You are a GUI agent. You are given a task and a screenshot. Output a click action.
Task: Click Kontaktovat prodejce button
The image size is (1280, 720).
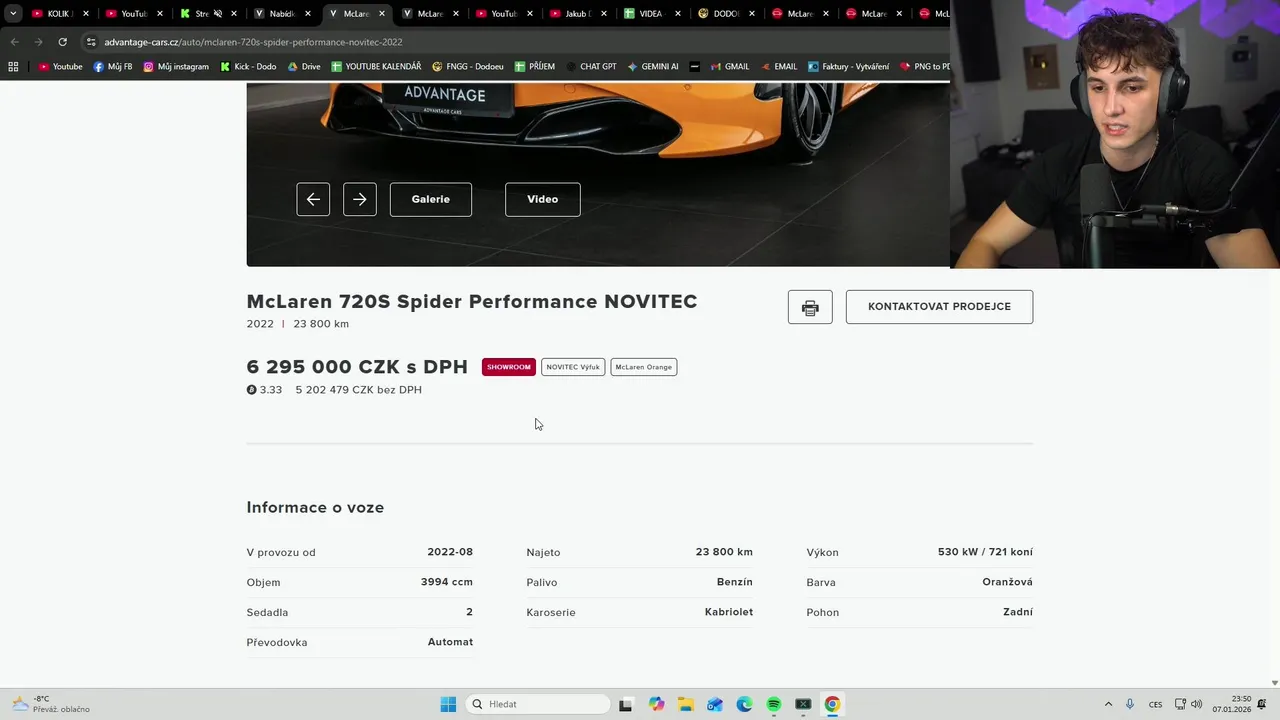(939, 307)
